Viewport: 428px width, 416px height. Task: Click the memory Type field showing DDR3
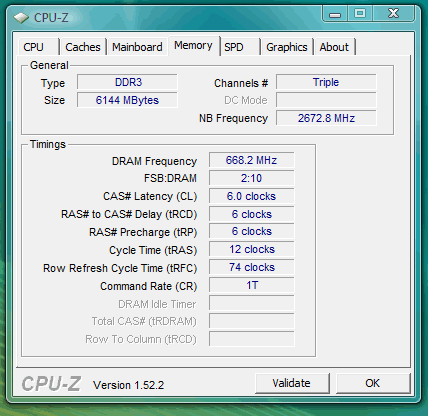[127, 82]
